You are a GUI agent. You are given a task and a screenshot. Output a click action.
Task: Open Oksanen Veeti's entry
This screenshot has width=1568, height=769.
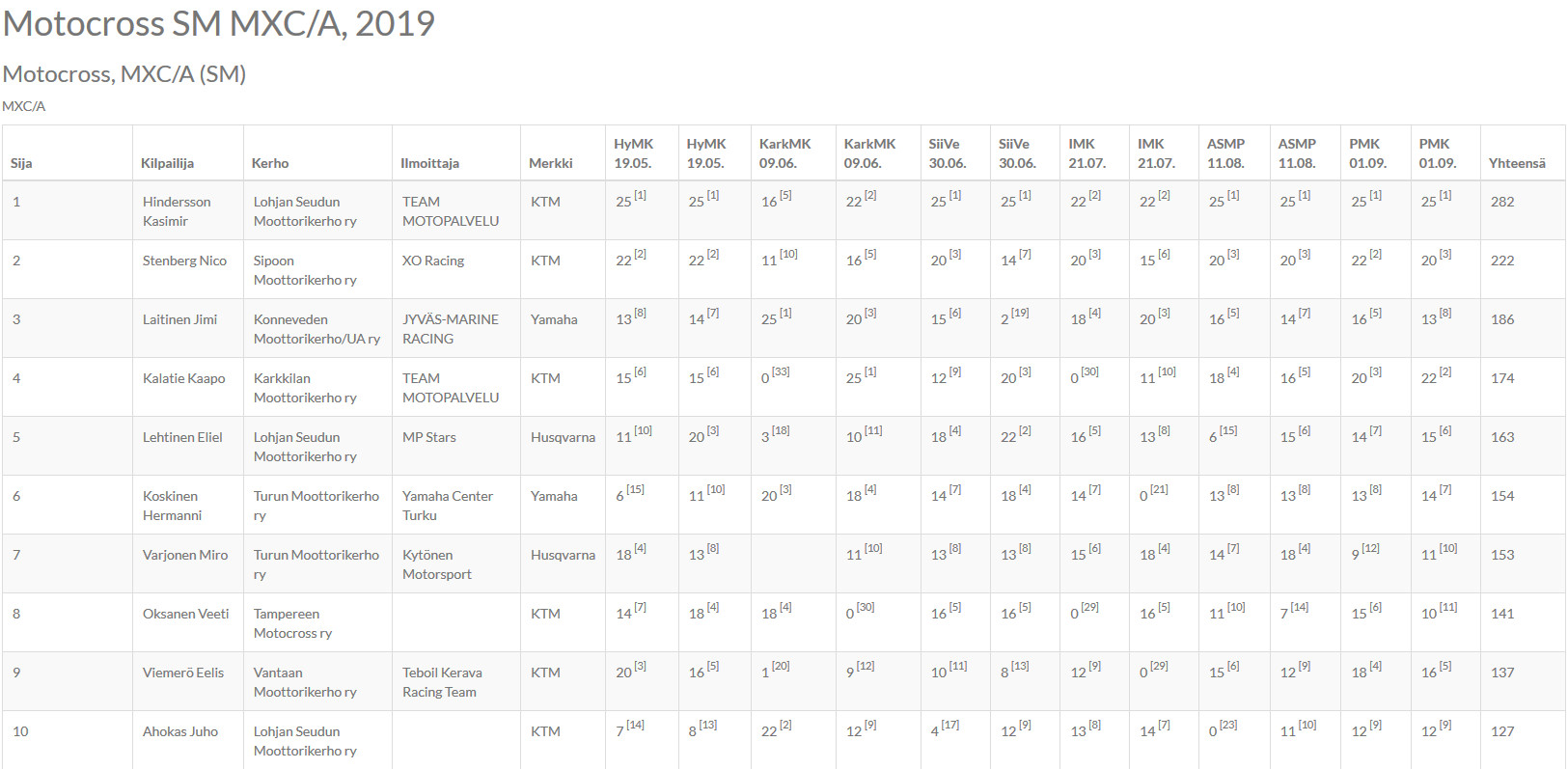coord(185,614)
